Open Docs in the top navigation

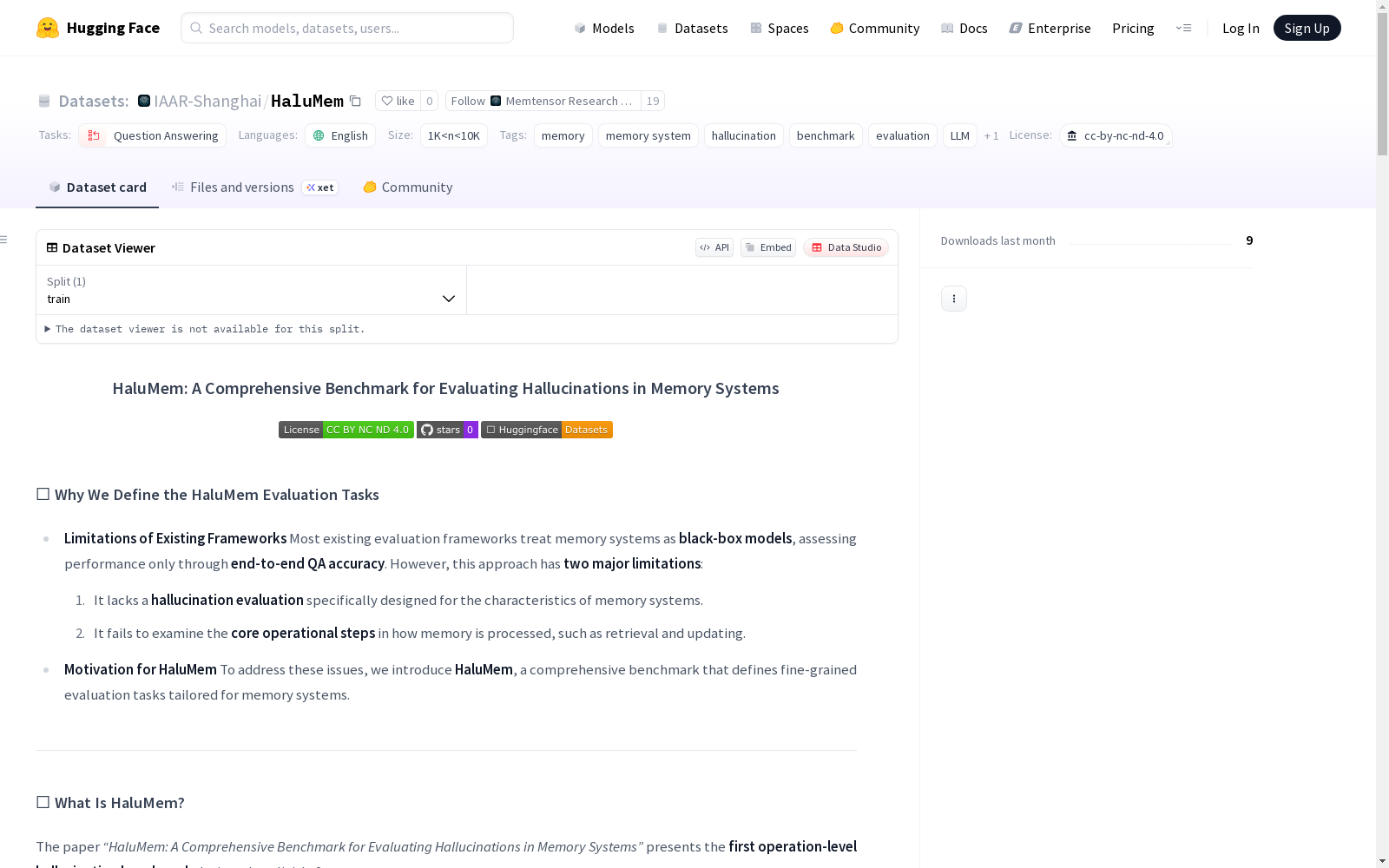(964, 28)
